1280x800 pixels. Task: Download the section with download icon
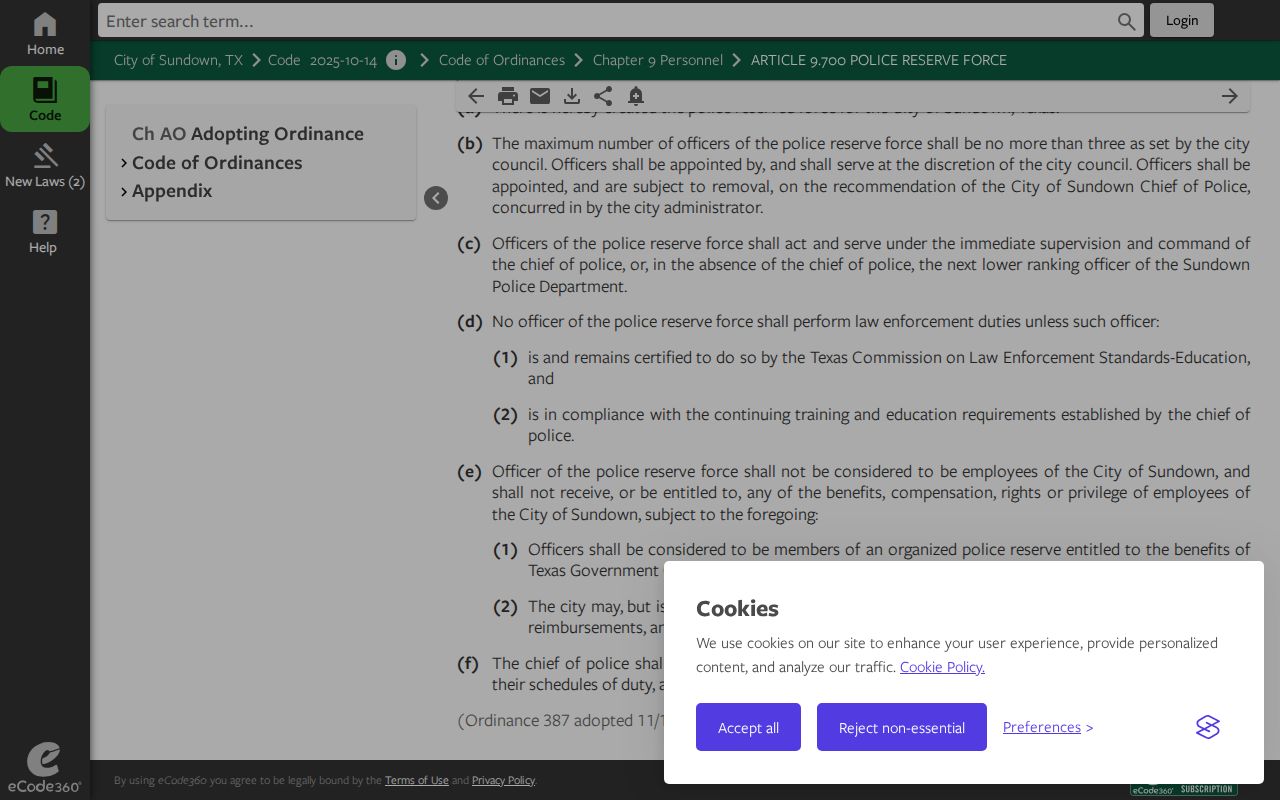(x=572, y=96)
